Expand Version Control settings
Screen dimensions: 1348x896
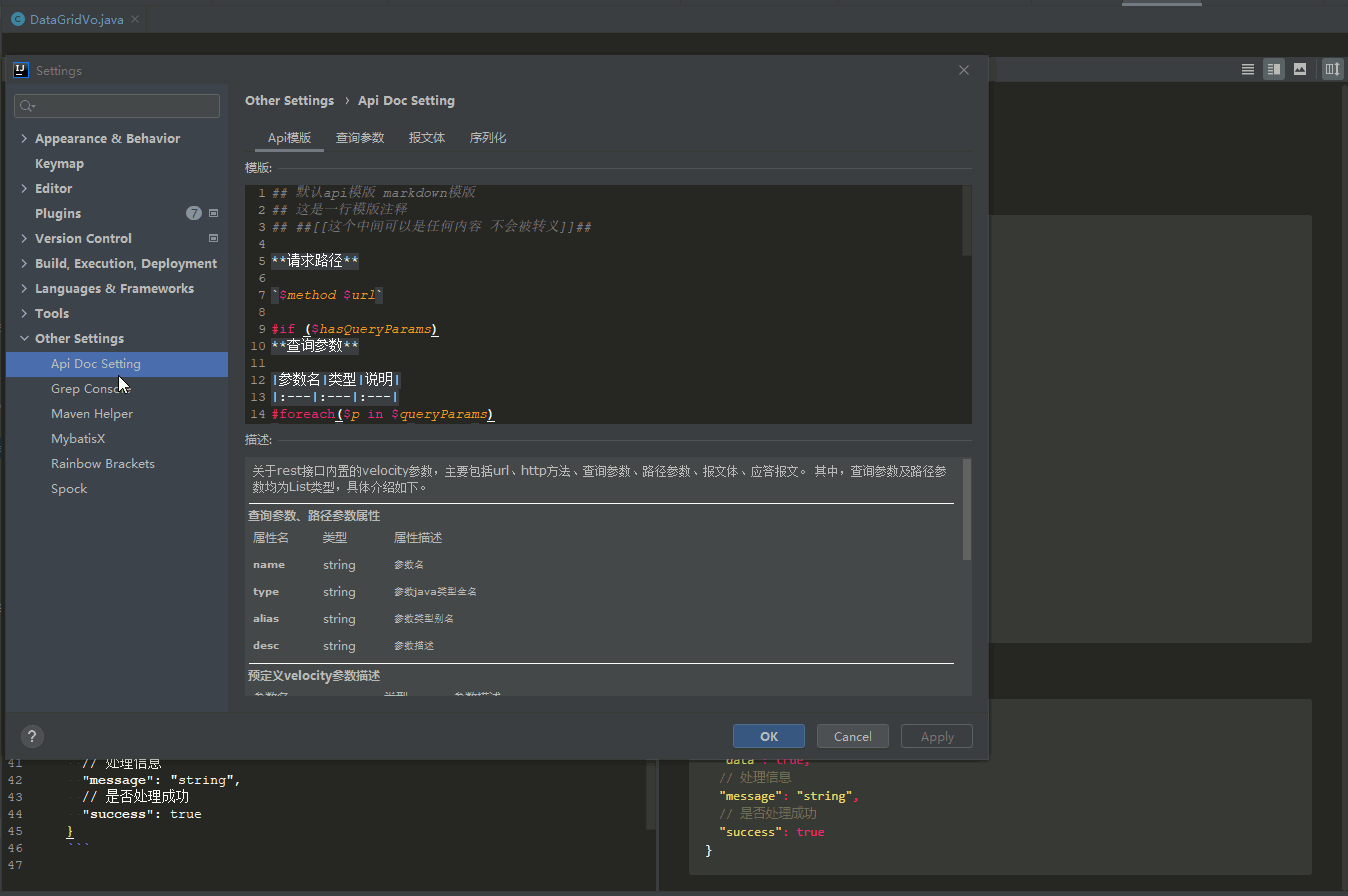[24, 238]
